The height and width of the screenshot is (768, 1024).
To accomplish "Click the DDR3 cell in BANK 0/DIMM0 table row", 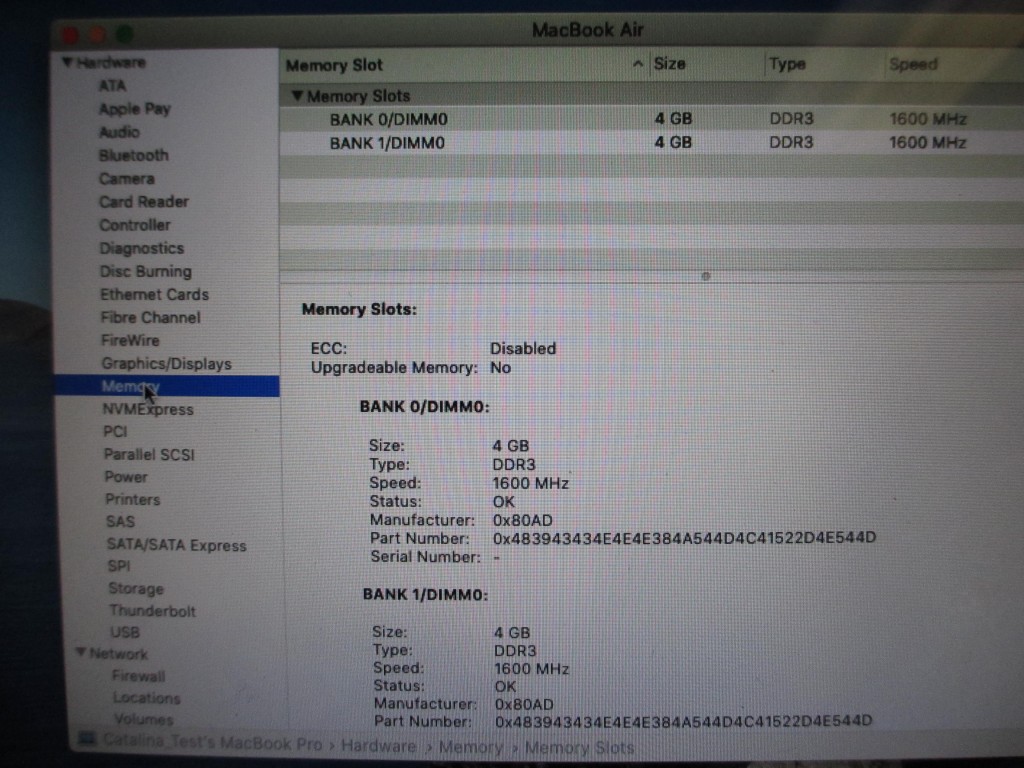I will pyautogui.click(x=792, y=119).
